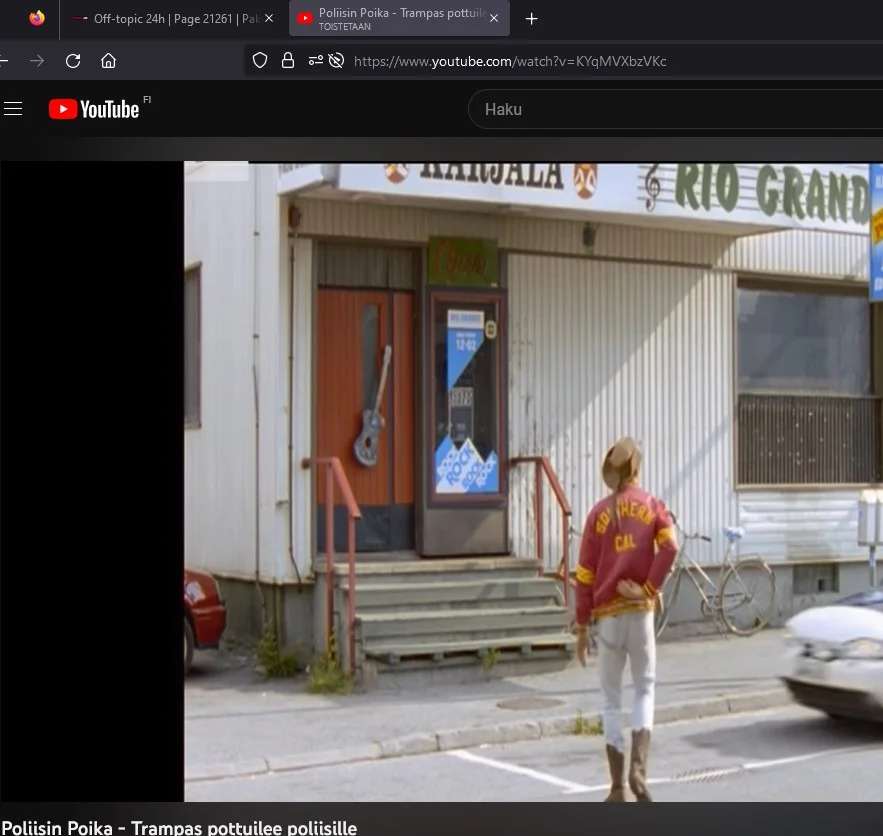Click the blocked autoplay icon in address bar
Viewport: 883px width, 836px height.
point(336,61)
